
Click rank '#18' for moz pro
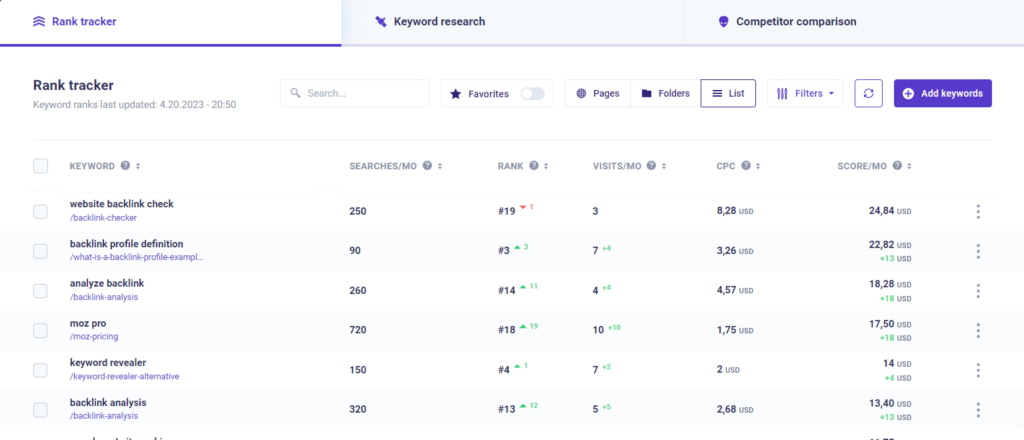(506, 330)
